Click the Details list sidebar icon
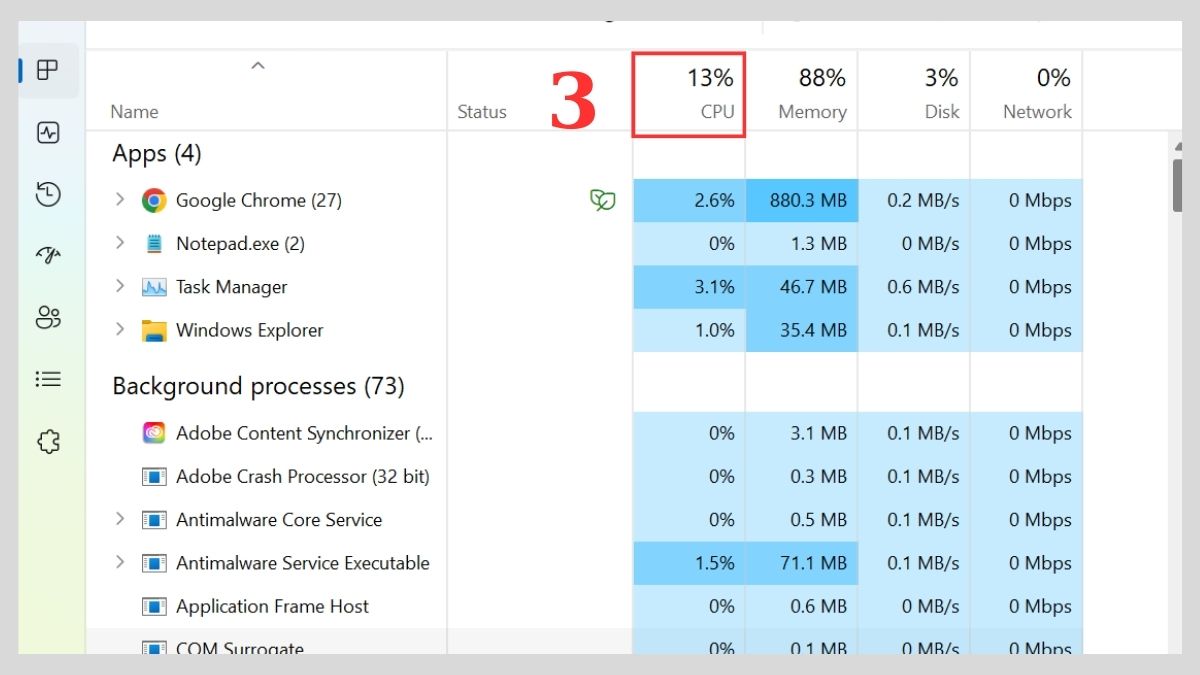Image resolution: width=1200 pixels, height=675 pixels. click(50, 379)
